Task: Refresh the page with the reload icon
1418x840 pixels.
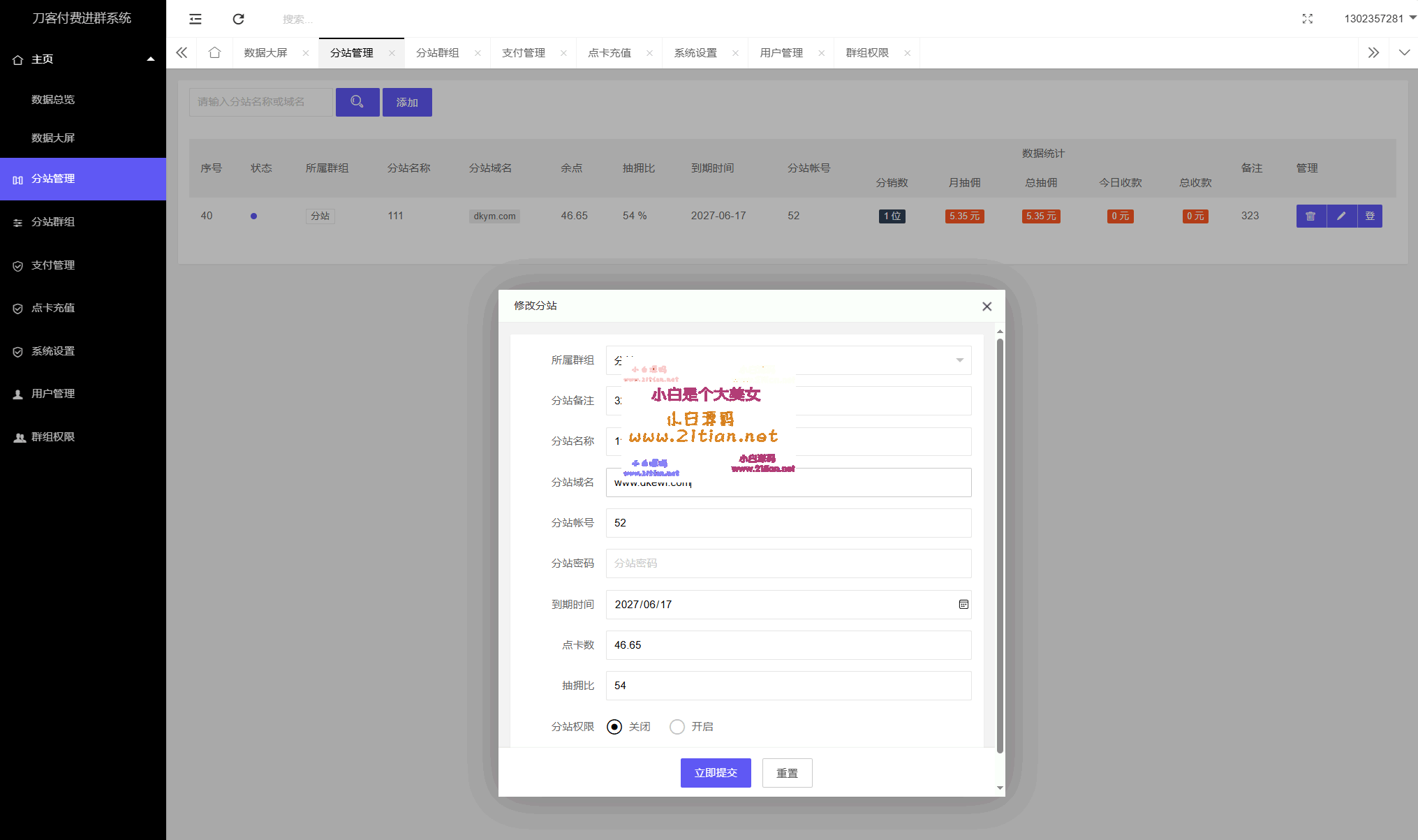Action: (x=238, y=19)
